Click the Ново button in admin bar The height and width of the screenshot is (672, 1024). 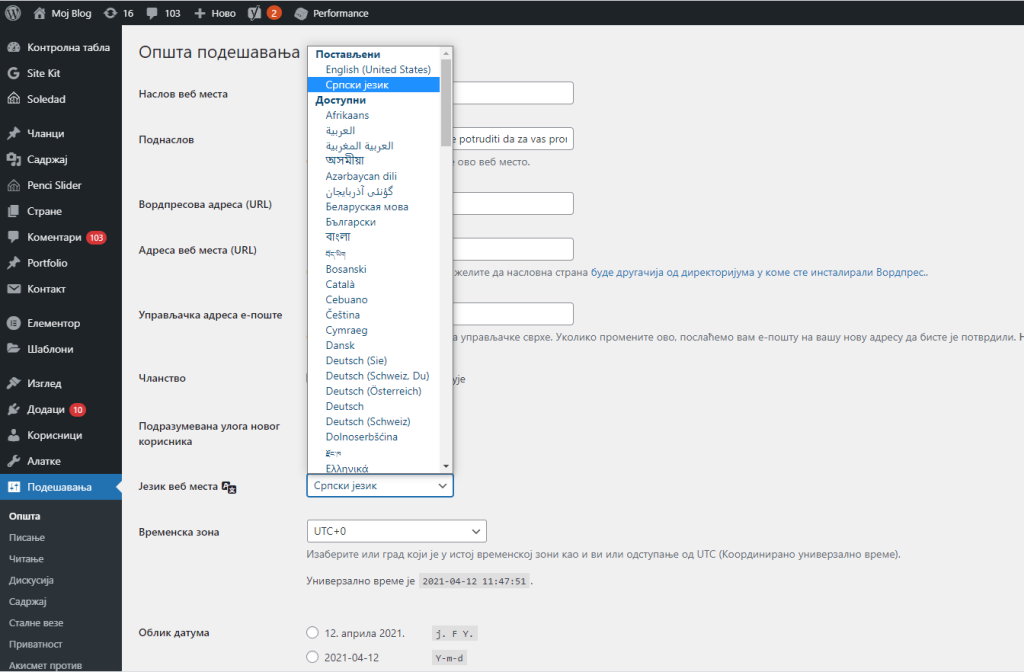click(x=217, y=13)
